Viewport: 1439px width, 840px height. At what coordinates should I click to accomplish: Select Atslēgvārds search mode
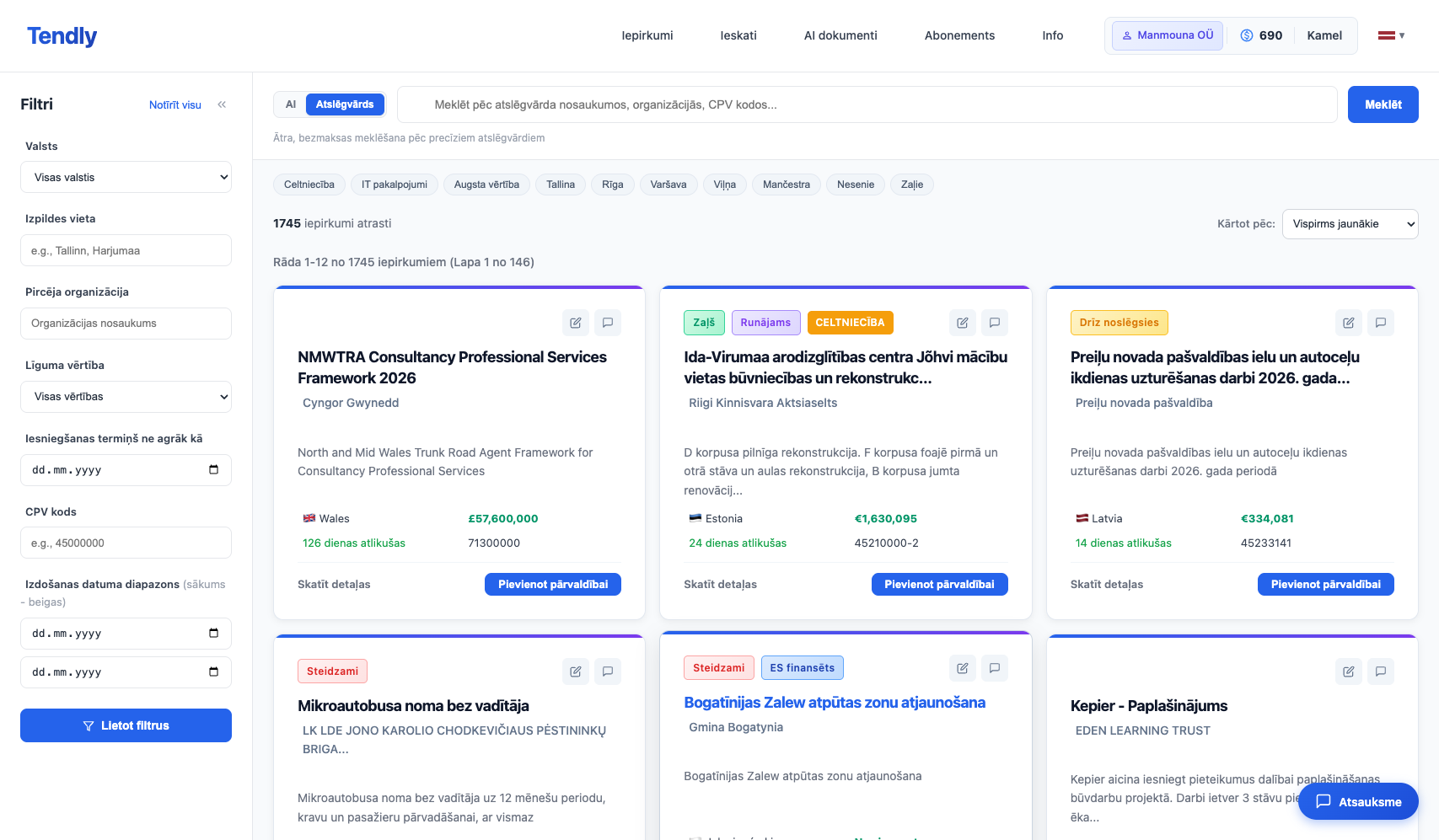(345, 104)
